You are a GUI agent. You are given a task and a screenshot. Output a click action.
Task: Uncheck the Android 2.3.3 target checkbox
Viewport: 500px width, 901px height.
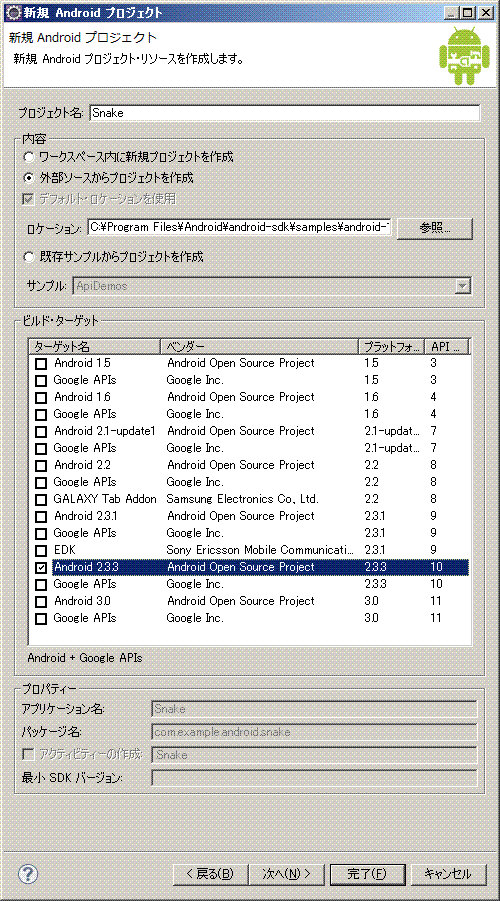click(x=41, y=568)
